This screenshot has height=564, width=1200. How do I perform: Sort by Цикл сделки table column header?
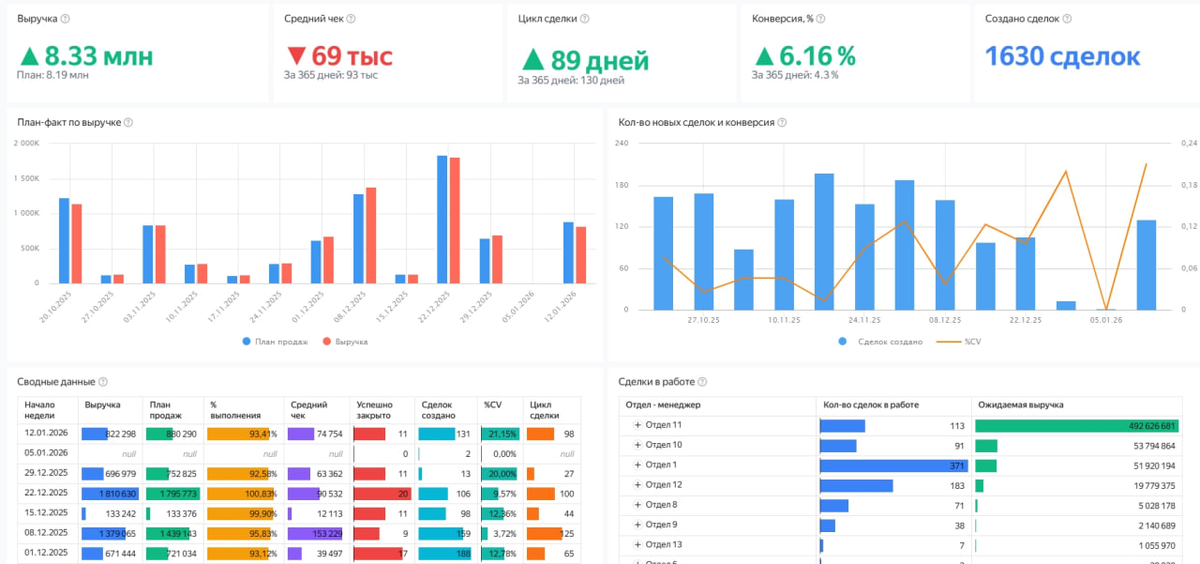(x=551, y=410)
